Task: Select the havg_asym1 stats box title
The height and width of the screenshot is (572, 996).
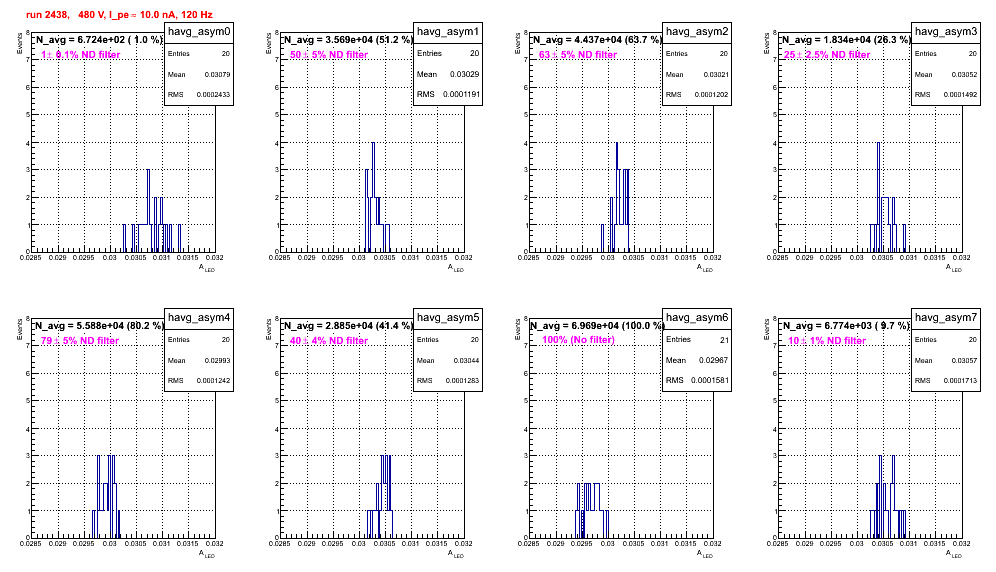Action: [x=448, y=32]
